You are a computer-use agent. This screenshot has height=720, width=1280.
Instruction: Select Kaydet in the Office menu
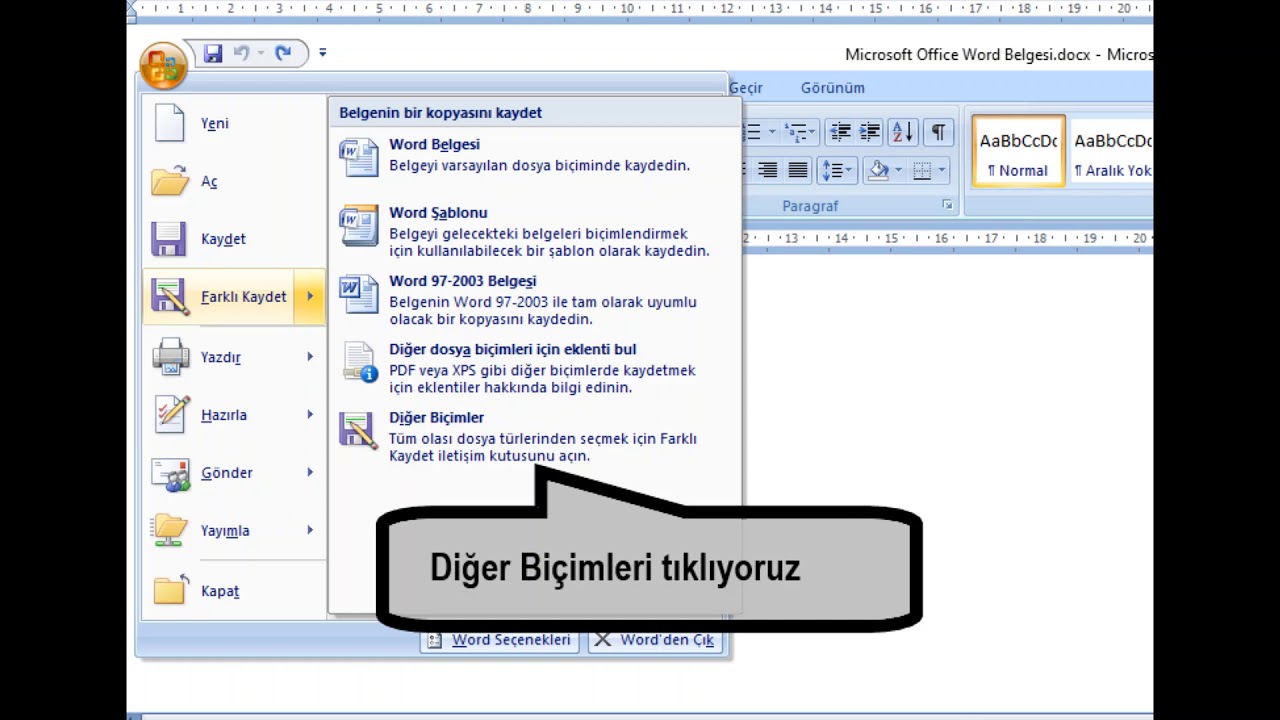234,239
